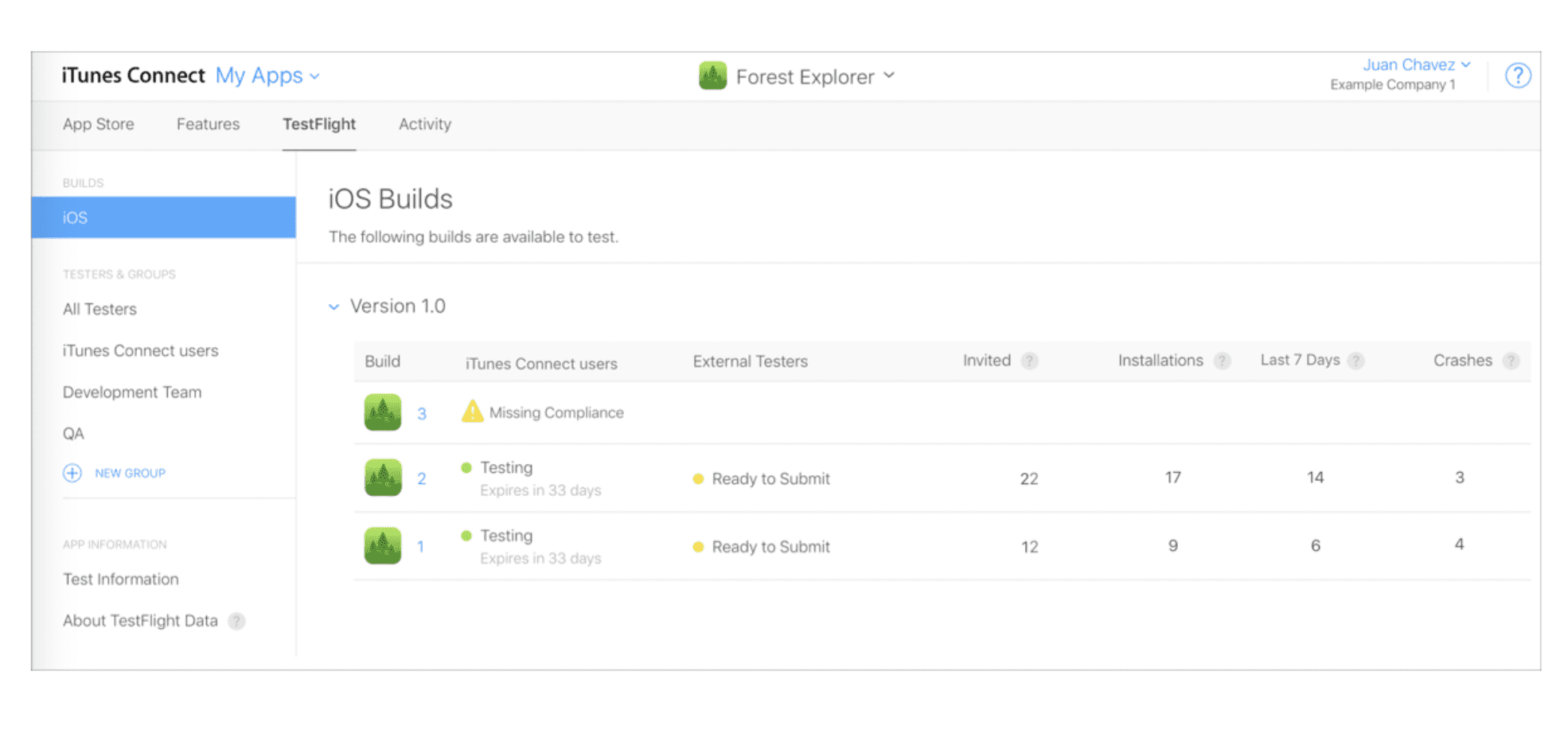Click Installations value 9
The height and width of the screenshot is (734, 1568).
click(x=1172, y=546)
